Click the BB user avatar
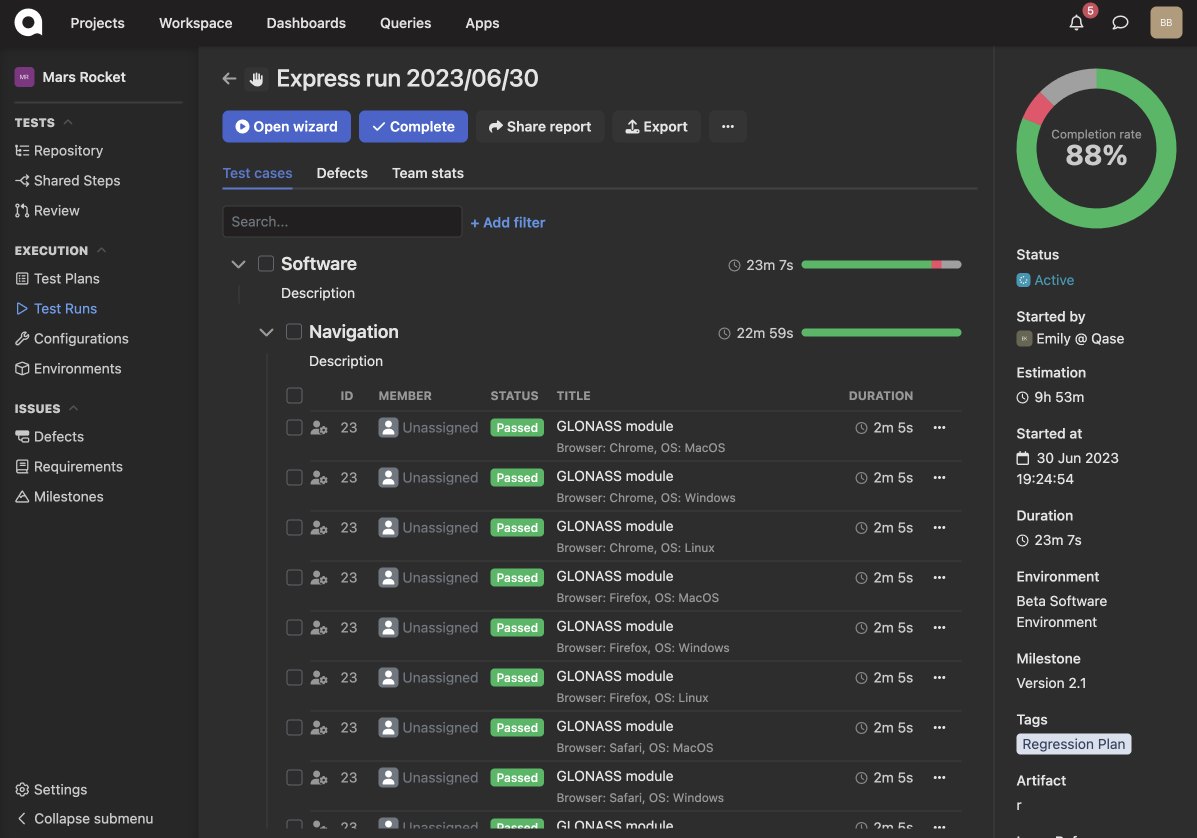This screenshot has height=838, width=1197. click(x=1166, y=22)
